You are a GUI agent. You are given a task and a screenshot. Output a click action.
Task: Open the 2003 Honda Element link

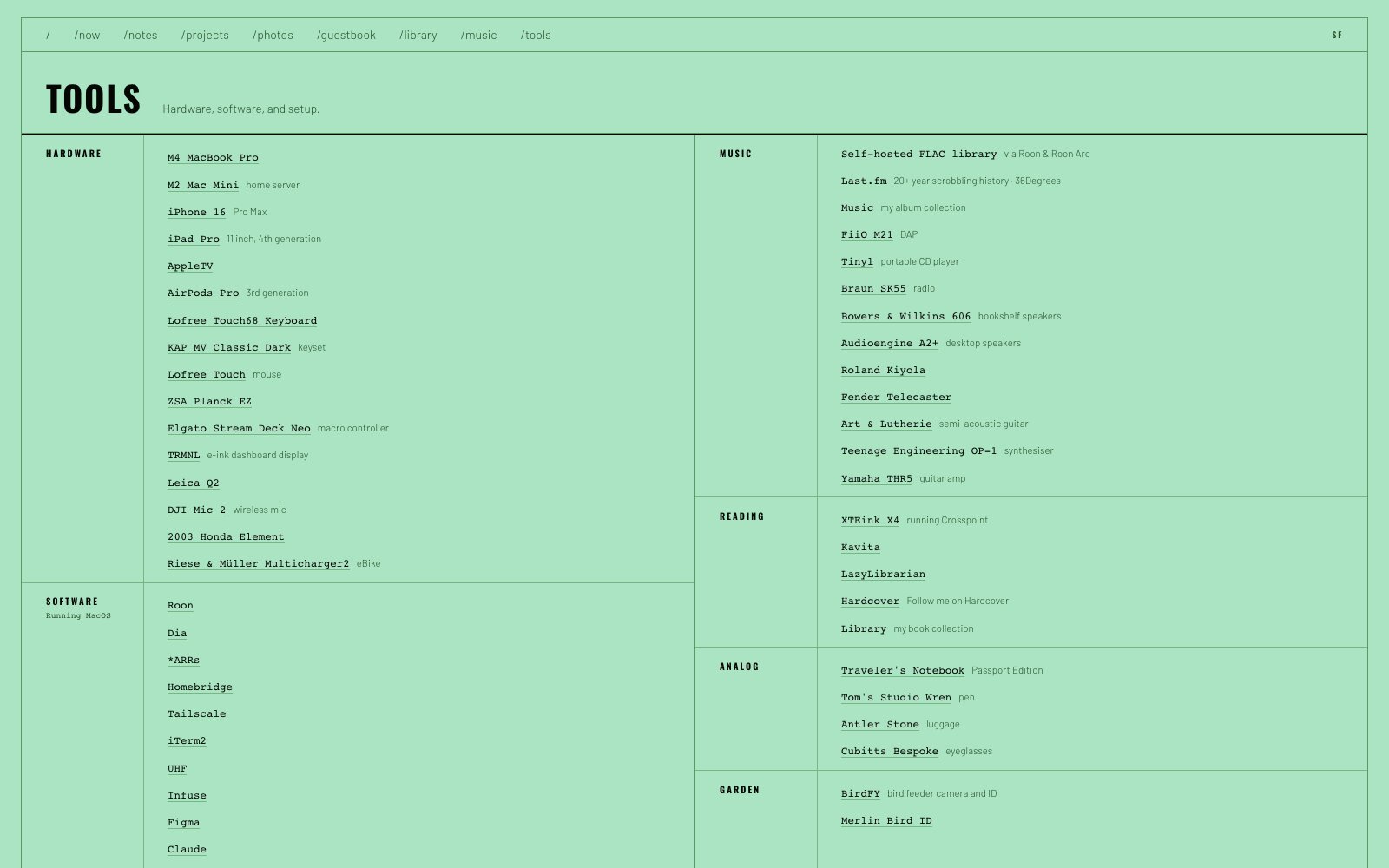tap(226, 536)
